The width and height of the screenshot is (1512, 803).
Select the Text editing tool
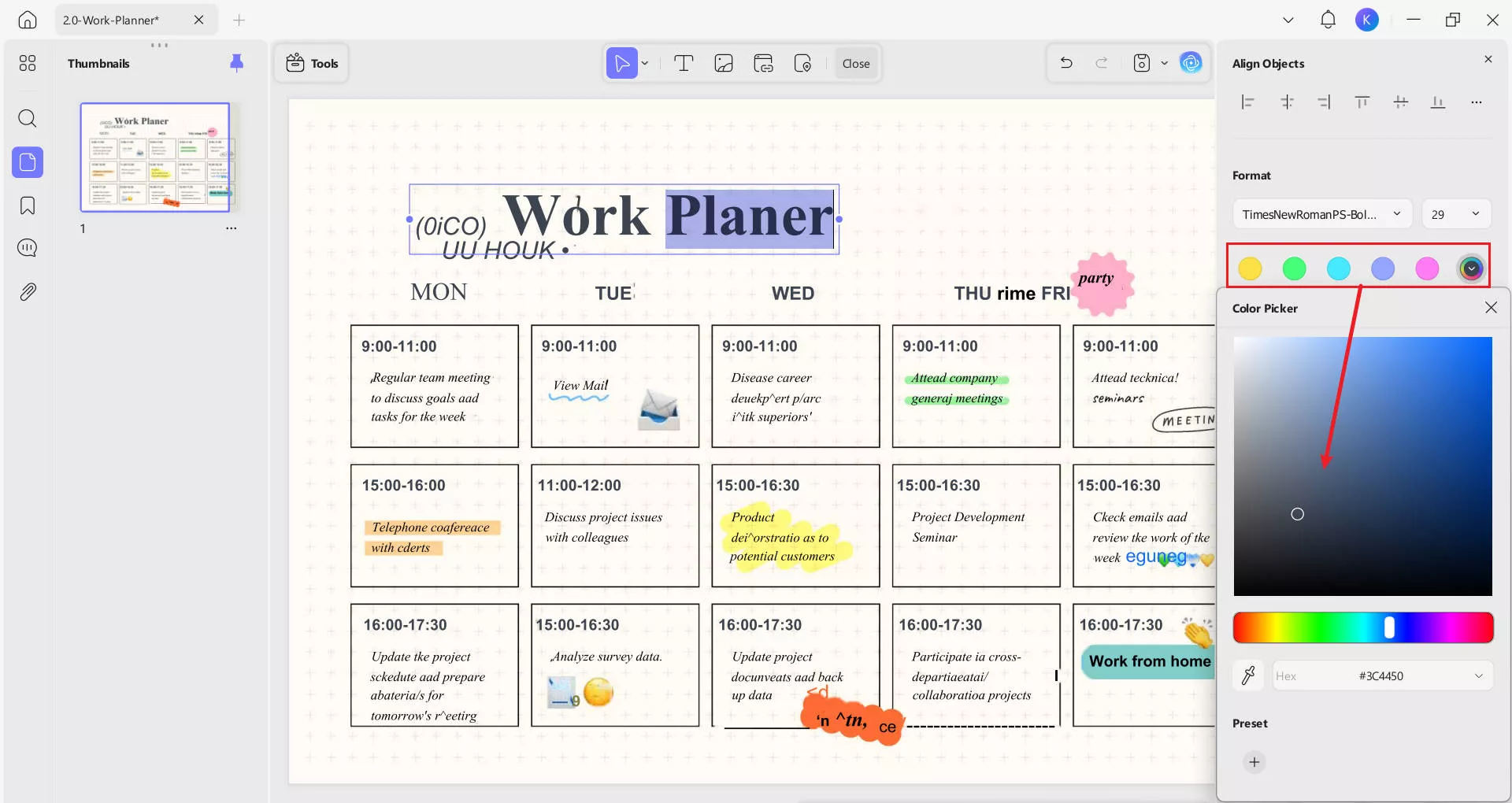(684, 64)
